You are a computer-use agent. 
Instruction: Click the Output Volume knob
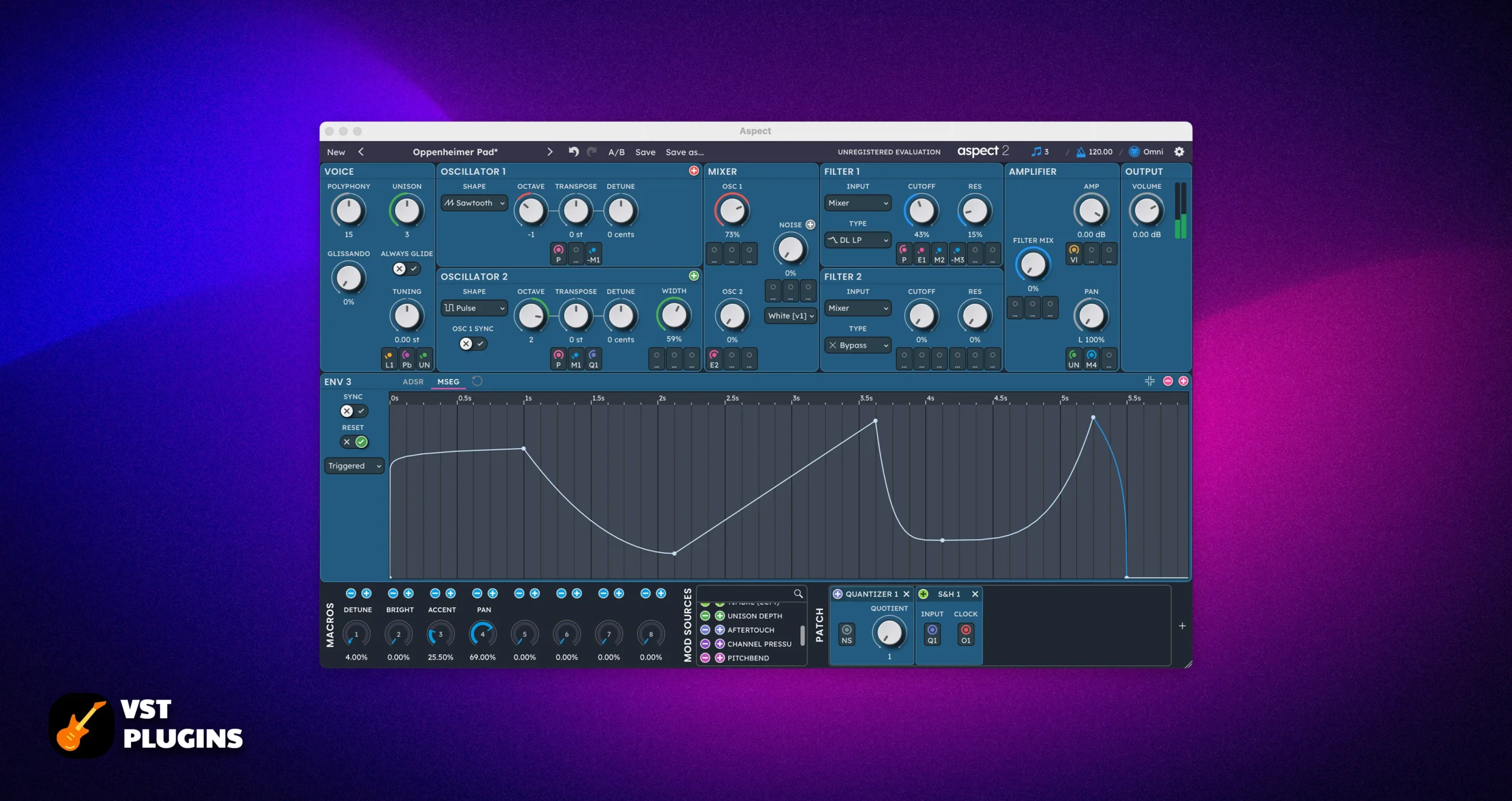click(1146, 210)
